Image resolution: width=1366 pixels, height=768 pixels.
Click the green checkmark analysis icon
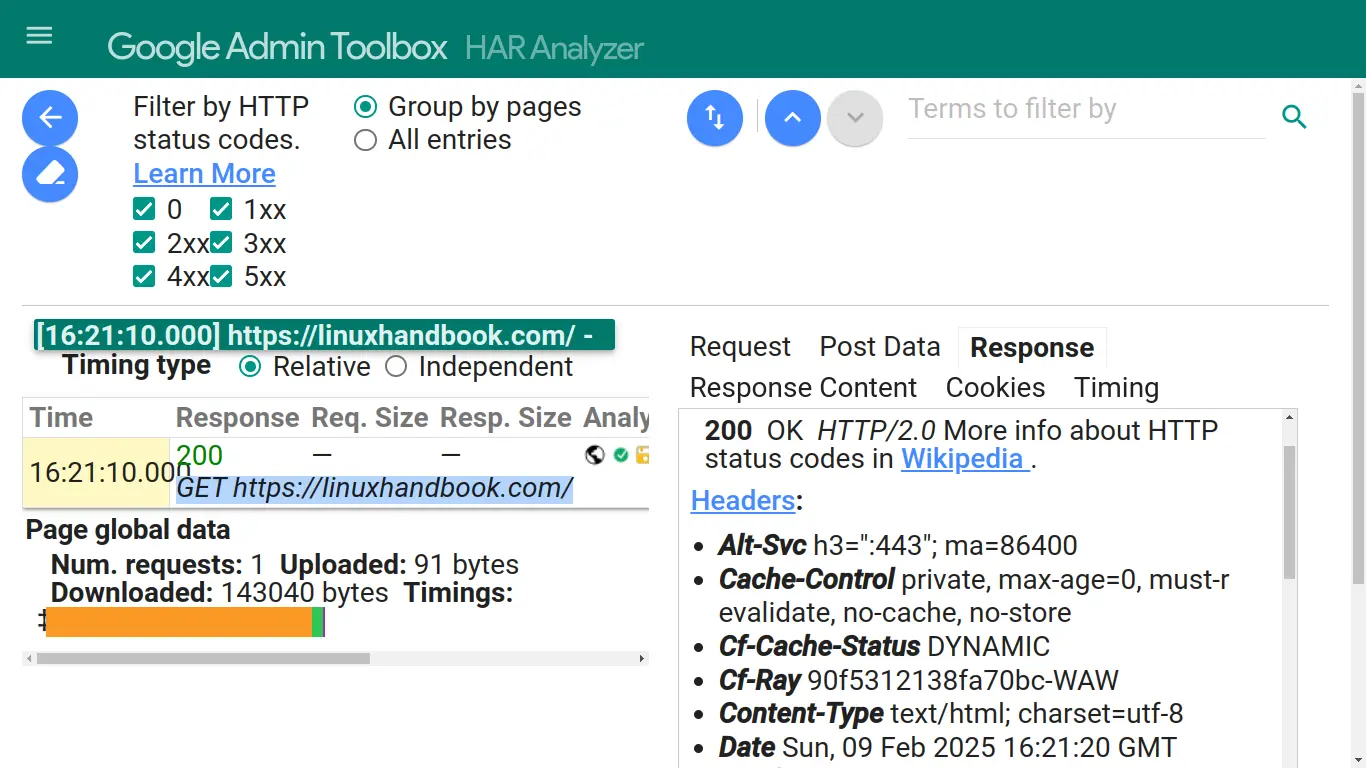621,455
